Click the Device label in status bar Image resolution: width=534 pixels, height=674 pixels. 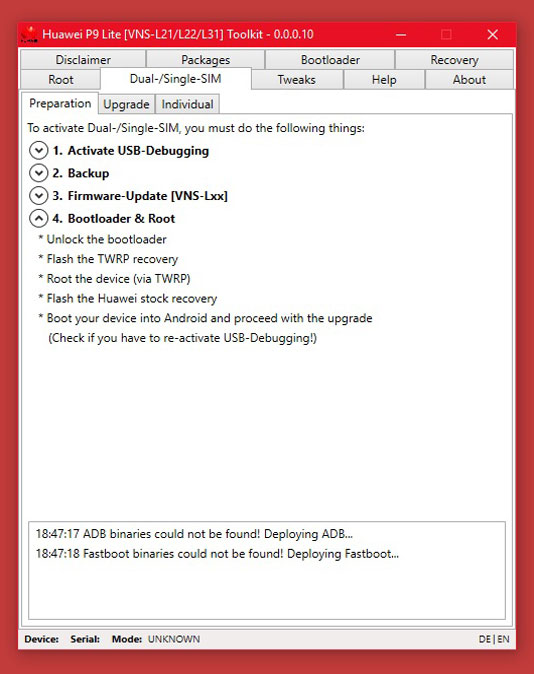[41, 639]
